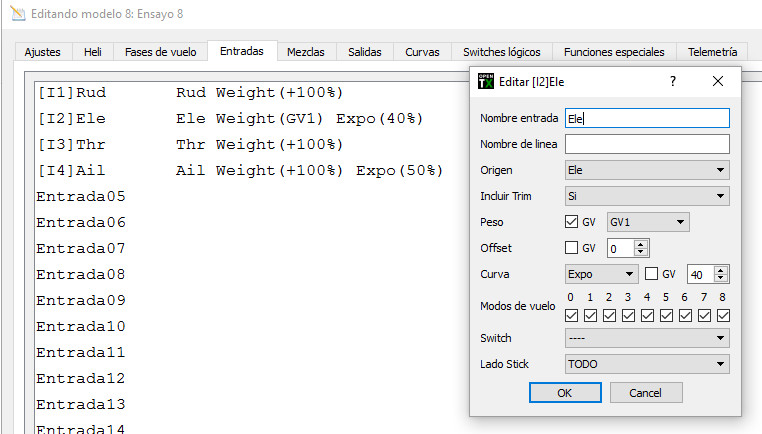Select the [I4]Ail input row
The width and height of the screenshot is (762, 434).
pyautogui.click(x=240, y=171)
